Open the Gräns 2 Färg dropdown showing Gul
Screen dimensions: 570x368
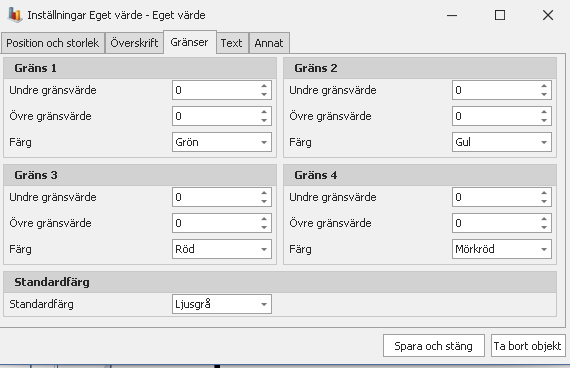pyautogui.click(x=502, y=142)
